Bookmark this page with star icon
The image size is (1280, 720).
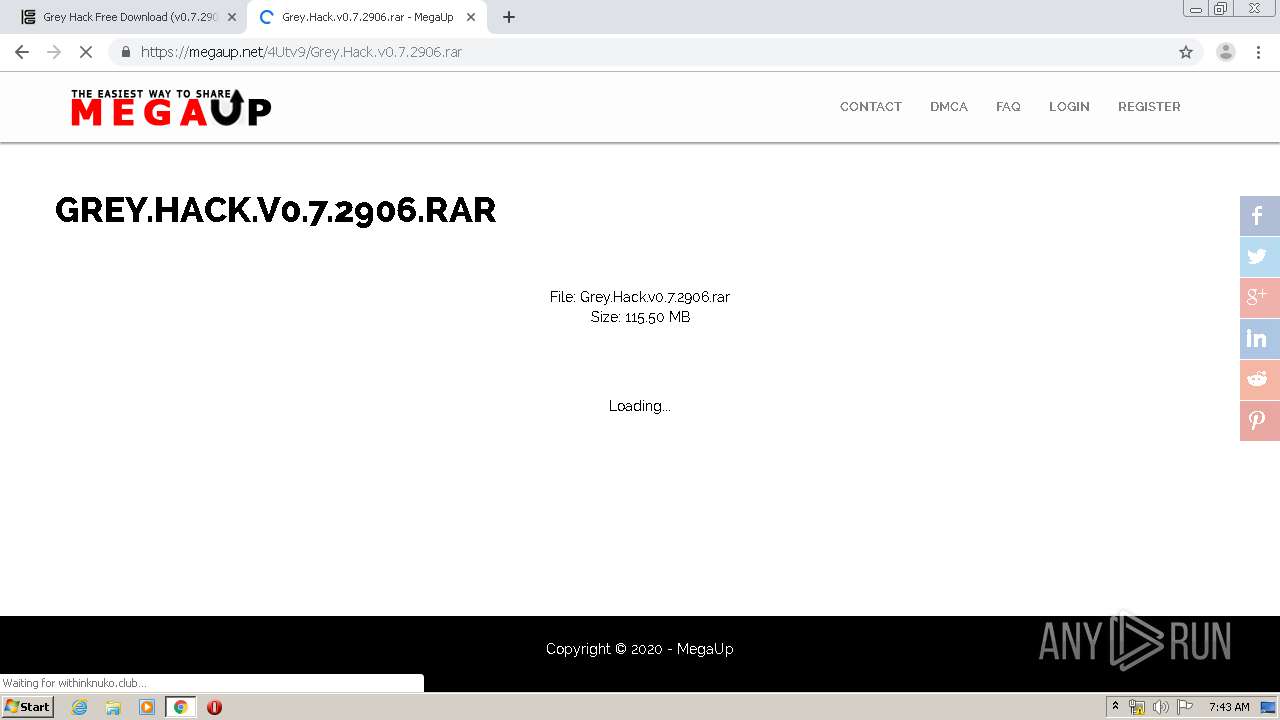[1186, 52]
